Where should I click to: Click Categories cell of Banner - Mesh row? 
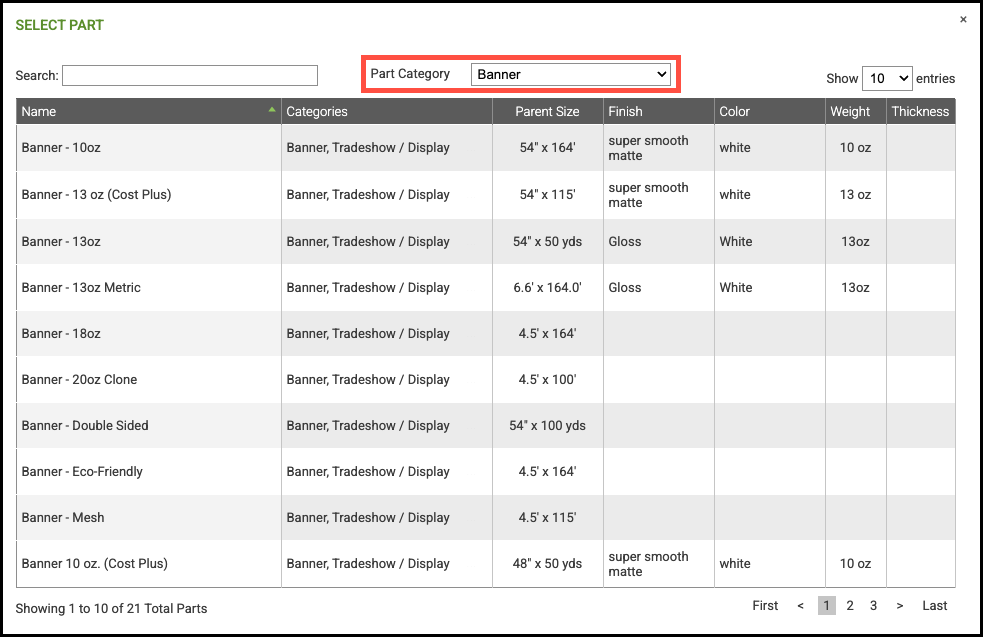click(387, 517)
